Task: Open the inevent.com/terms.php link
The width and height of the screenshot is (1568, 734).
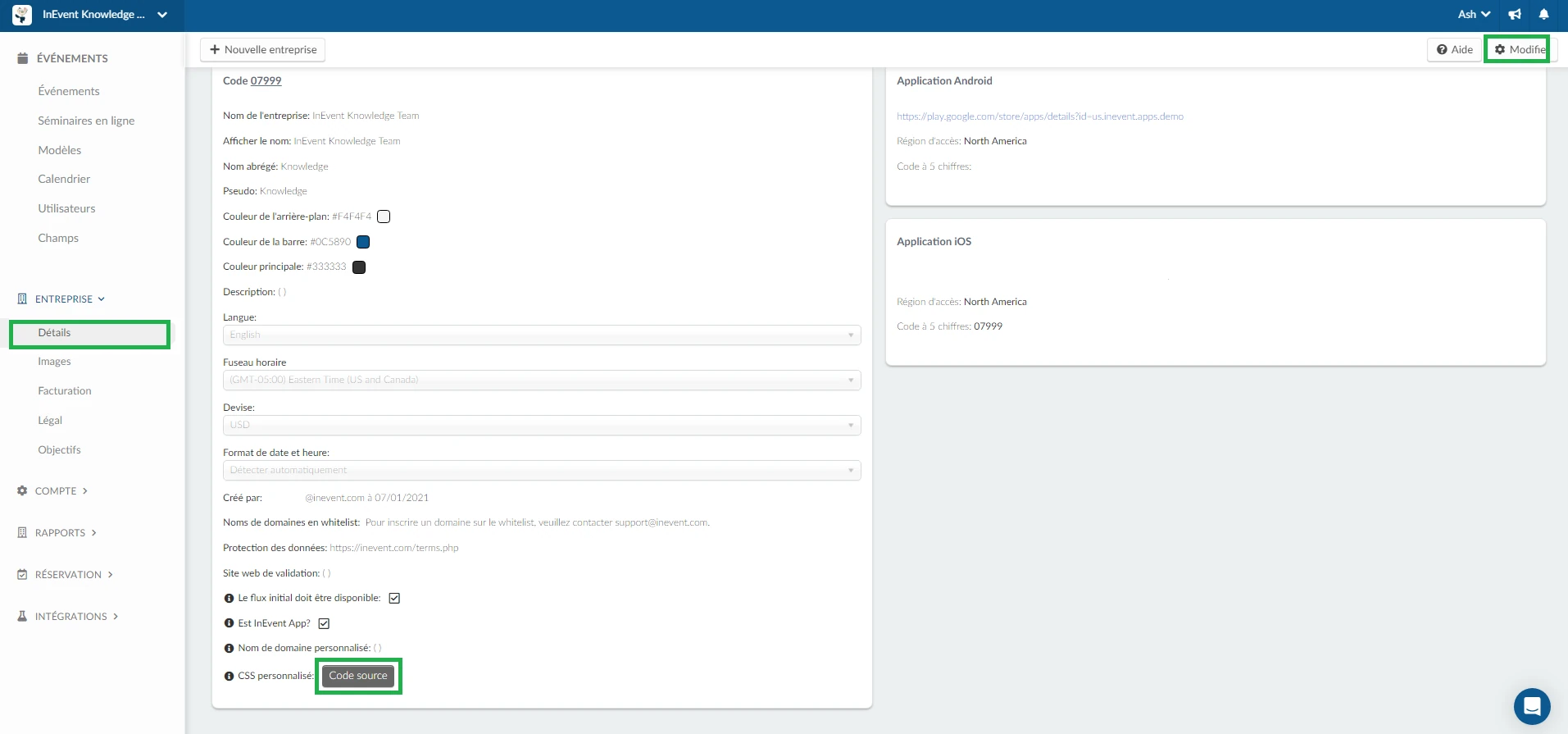Action: click(x=394, y=548)
